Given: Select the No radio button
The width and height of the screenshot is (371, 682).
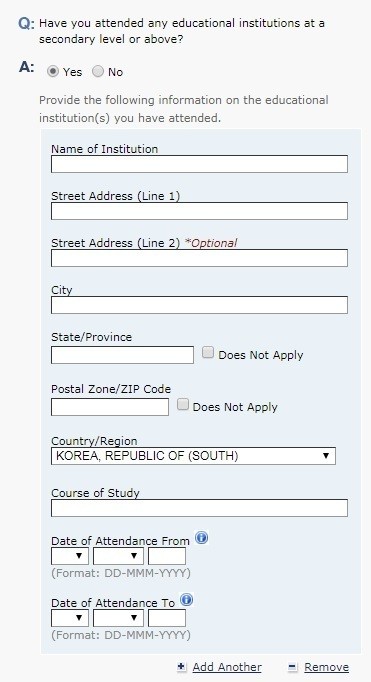Looking at the screenshot, I should (x=98, y=71).
